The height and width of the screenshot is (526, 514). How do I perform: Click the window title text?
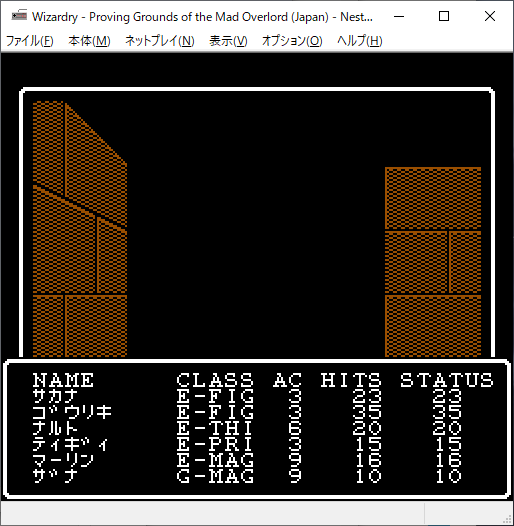(x=202, y=16)
